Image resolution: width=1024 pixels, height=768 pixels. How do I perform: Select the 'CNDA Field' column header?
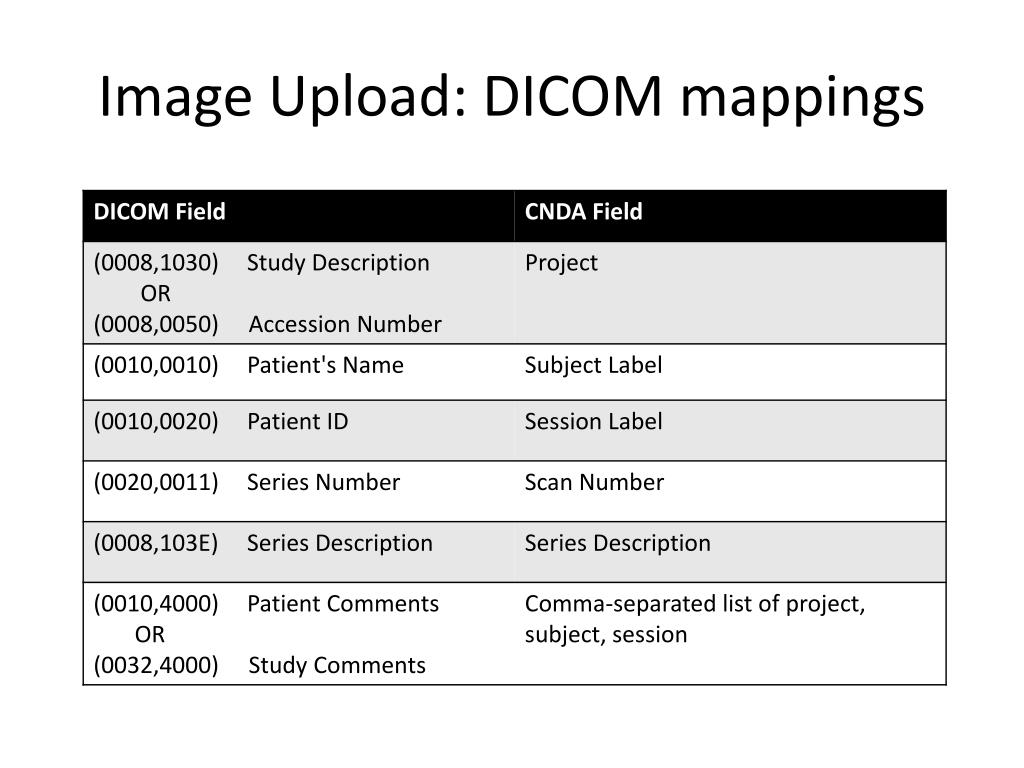click(x=583, y=212)
